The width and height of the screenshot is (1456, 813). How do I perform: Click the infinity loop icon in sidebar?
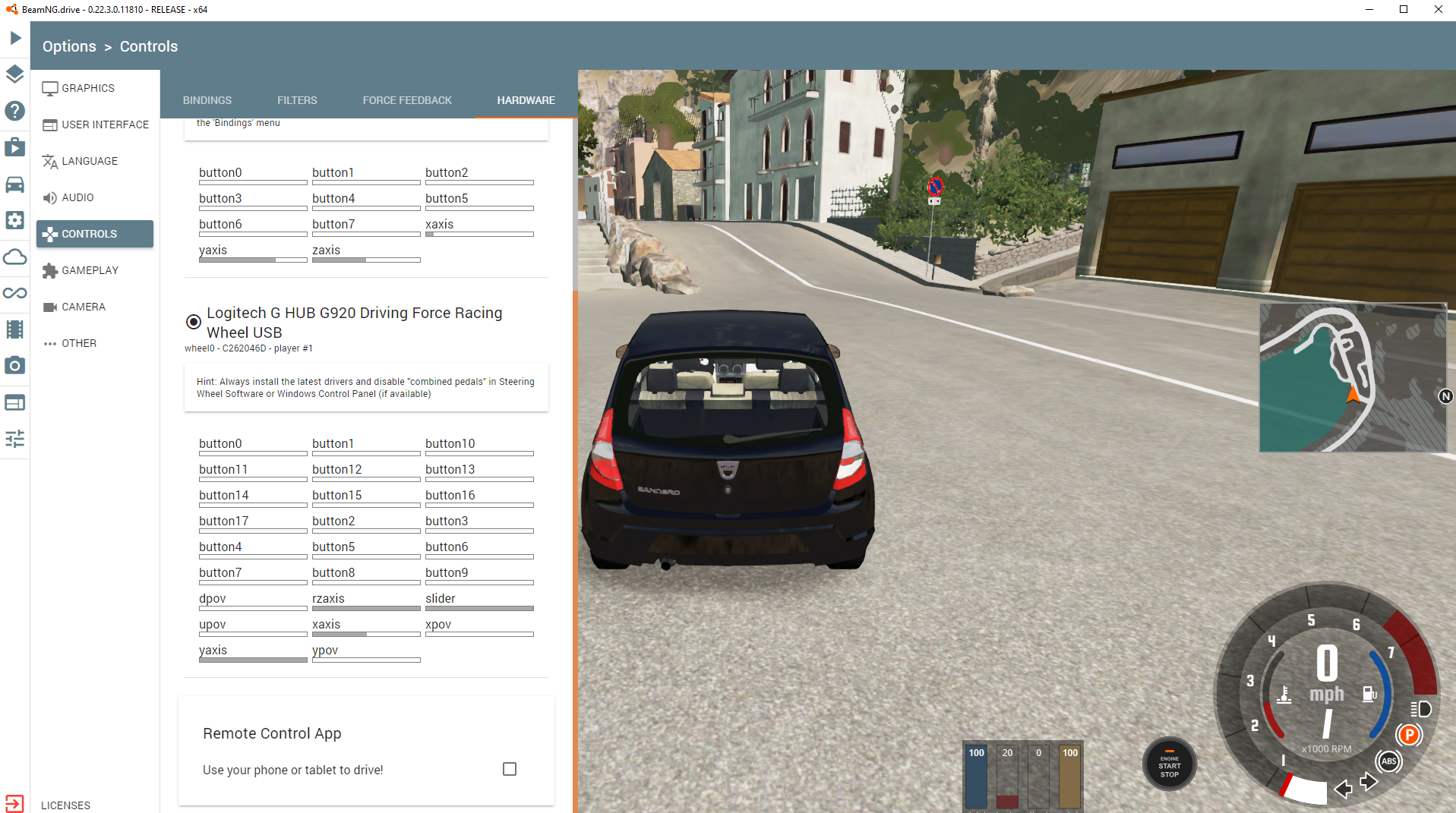pos(15,293)
